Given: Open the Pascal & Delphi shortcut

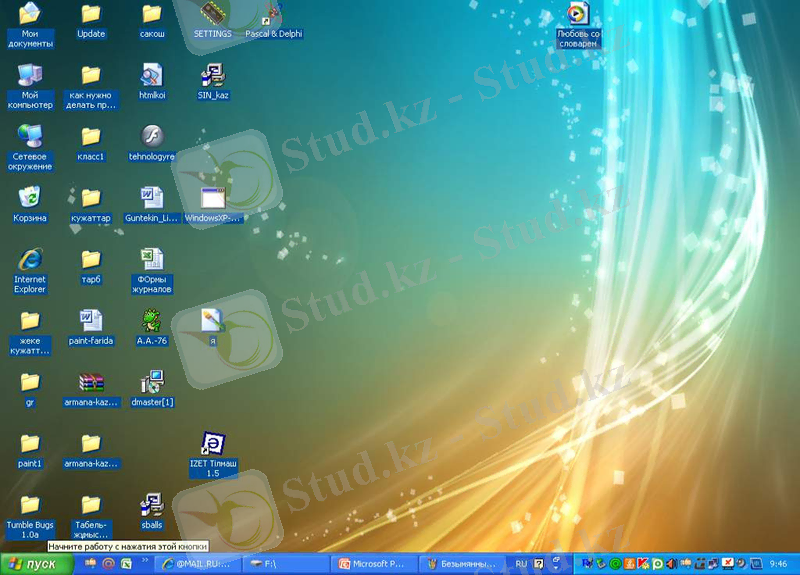Looking at the screenshot, I should tap(272, 14).
